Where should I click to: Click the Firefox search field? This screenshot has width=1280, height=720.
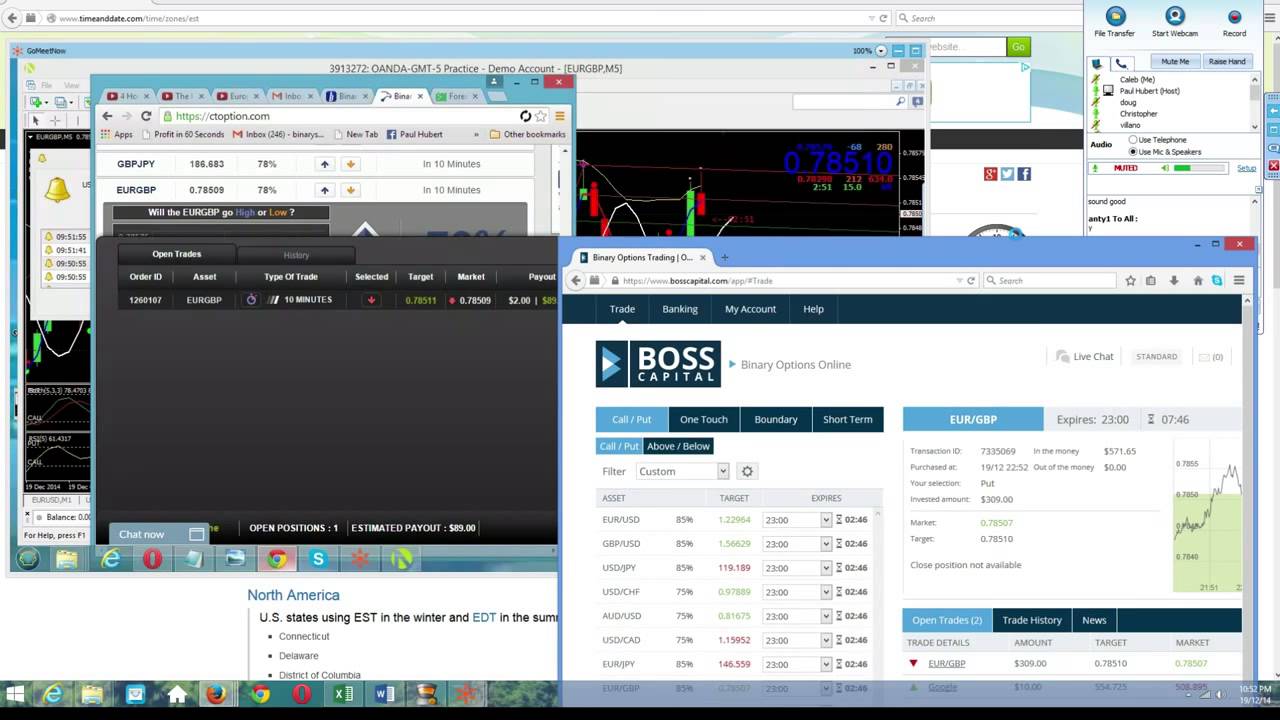pyautogui.click(x=1048, y=281)
